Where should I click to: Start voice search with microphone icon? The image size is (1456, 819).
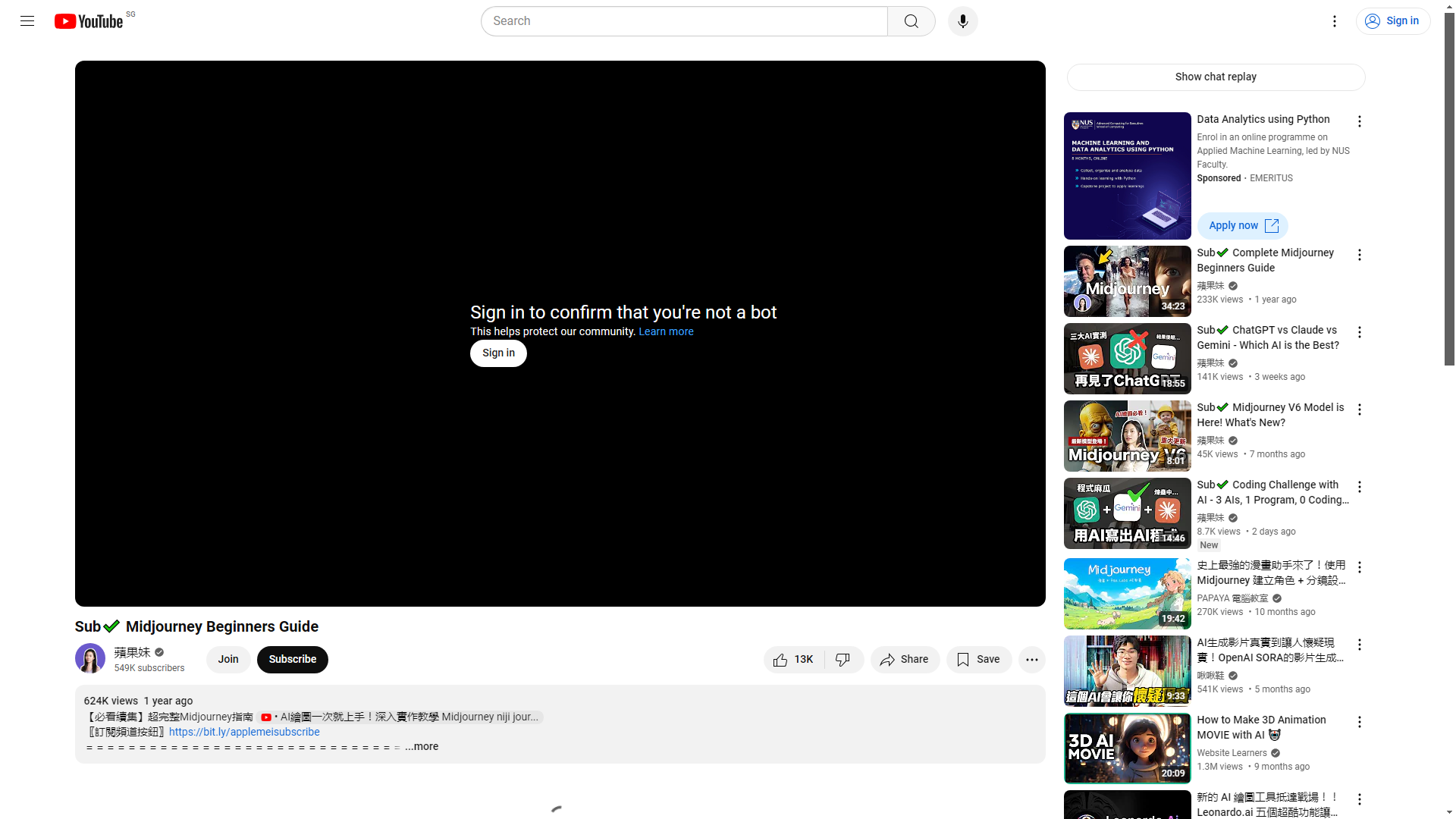tap(962, 21)
